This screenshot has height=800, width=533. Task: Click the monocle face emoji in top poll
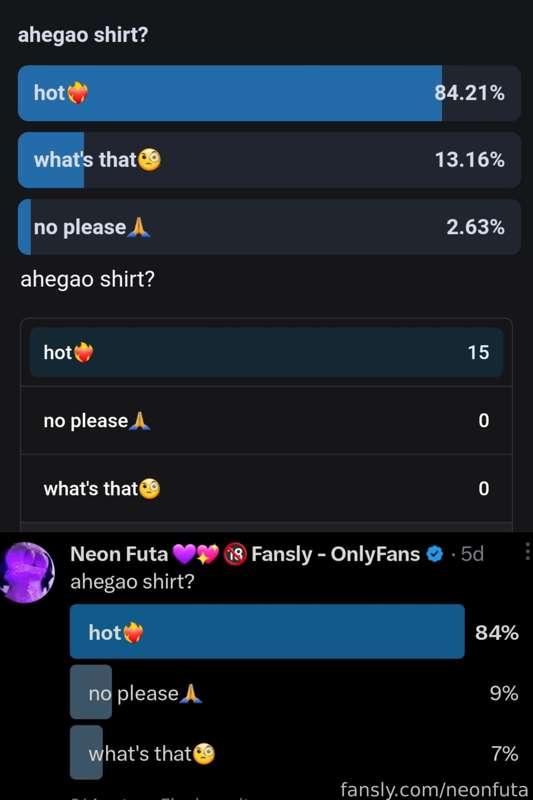point(149,160)
